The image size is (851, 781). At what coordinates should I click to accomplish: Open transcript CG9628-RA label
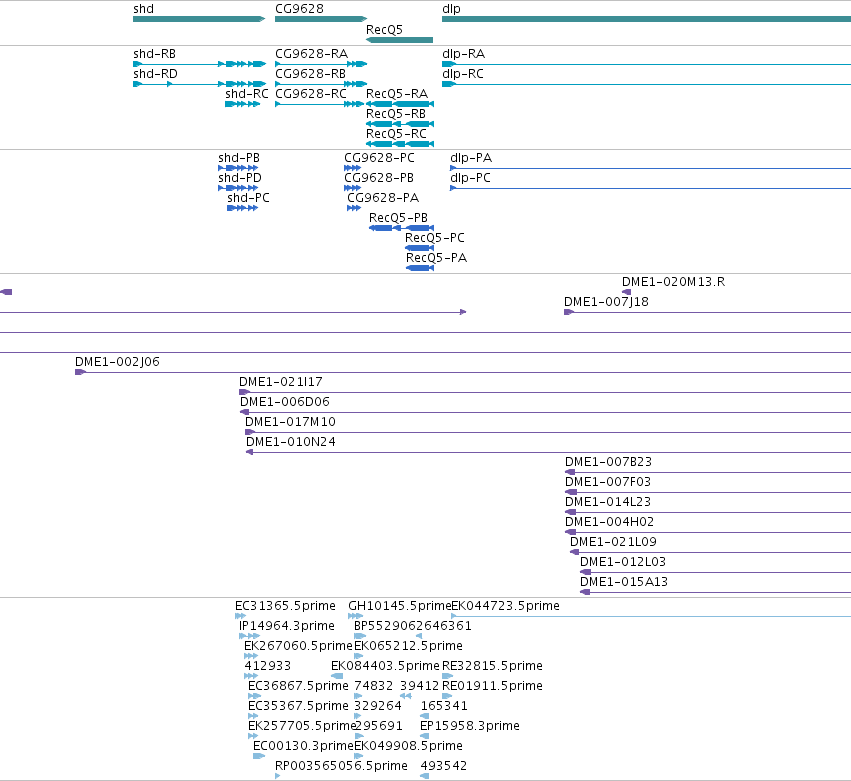(312, 54)
